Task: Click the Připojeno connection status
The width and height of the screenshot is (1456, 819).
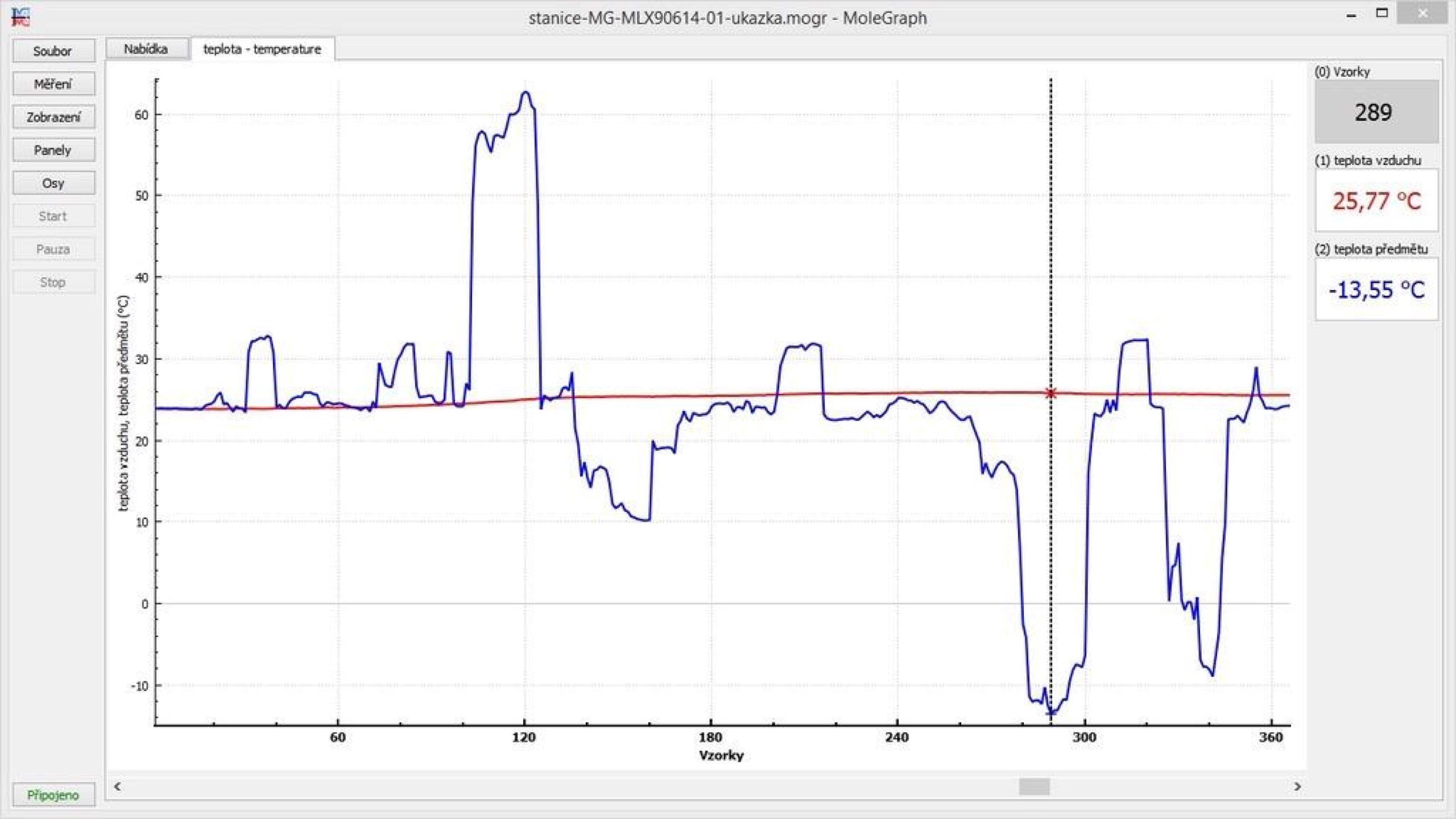Action: (x=53, y=795)
